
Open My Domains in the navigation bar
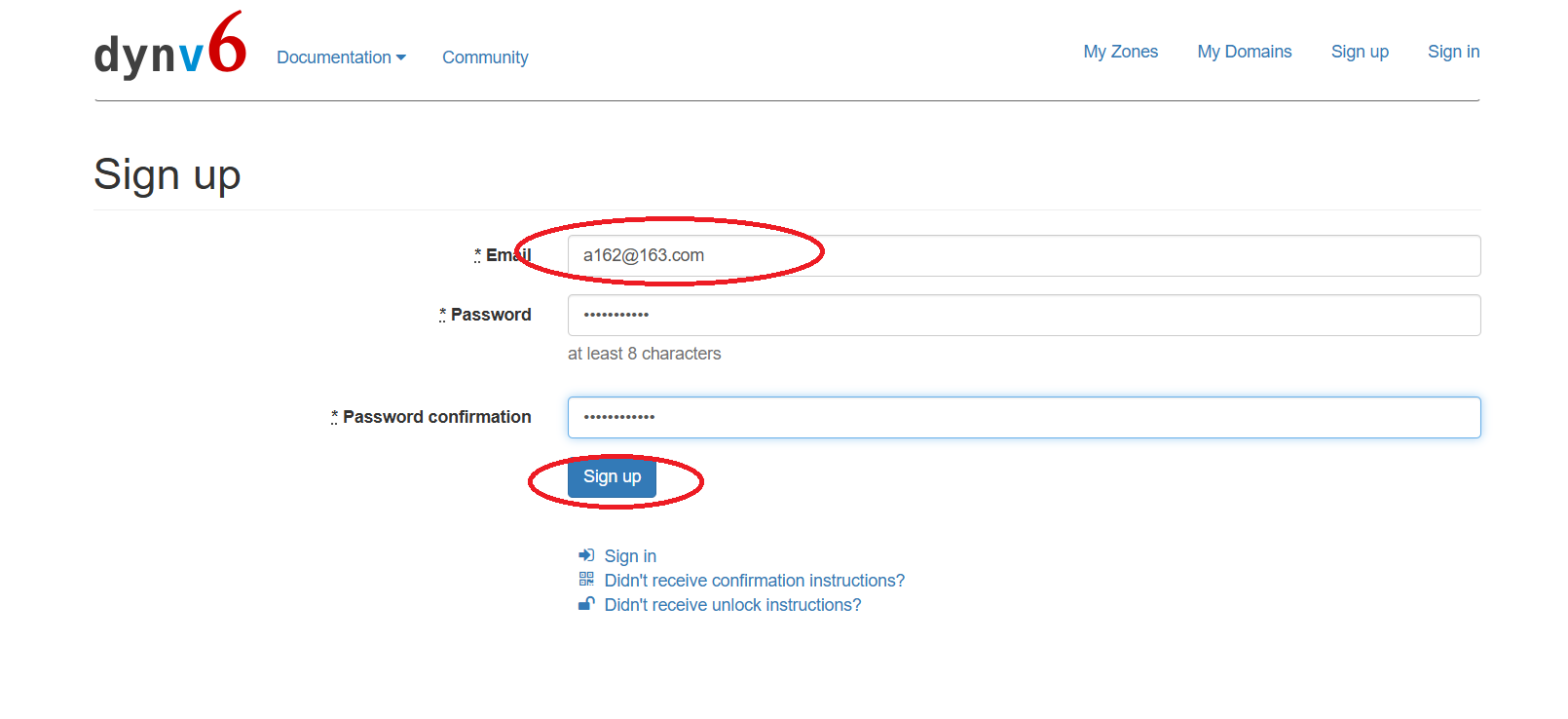click(x=1244, y=52)
